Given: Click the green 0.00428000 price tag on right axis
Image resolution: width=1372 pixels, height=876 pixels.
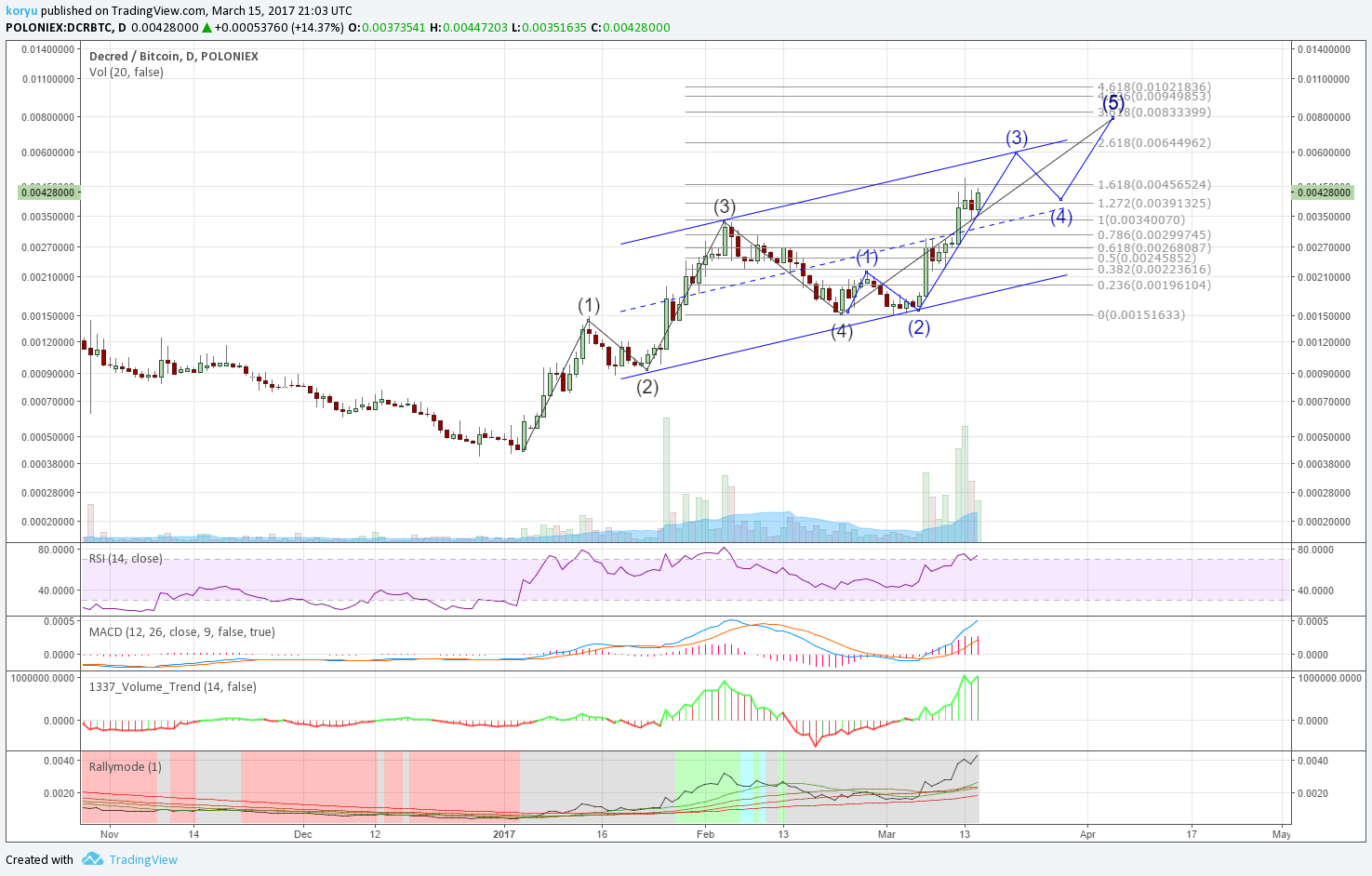Looking at the screenshot, I should (1323, 192).
